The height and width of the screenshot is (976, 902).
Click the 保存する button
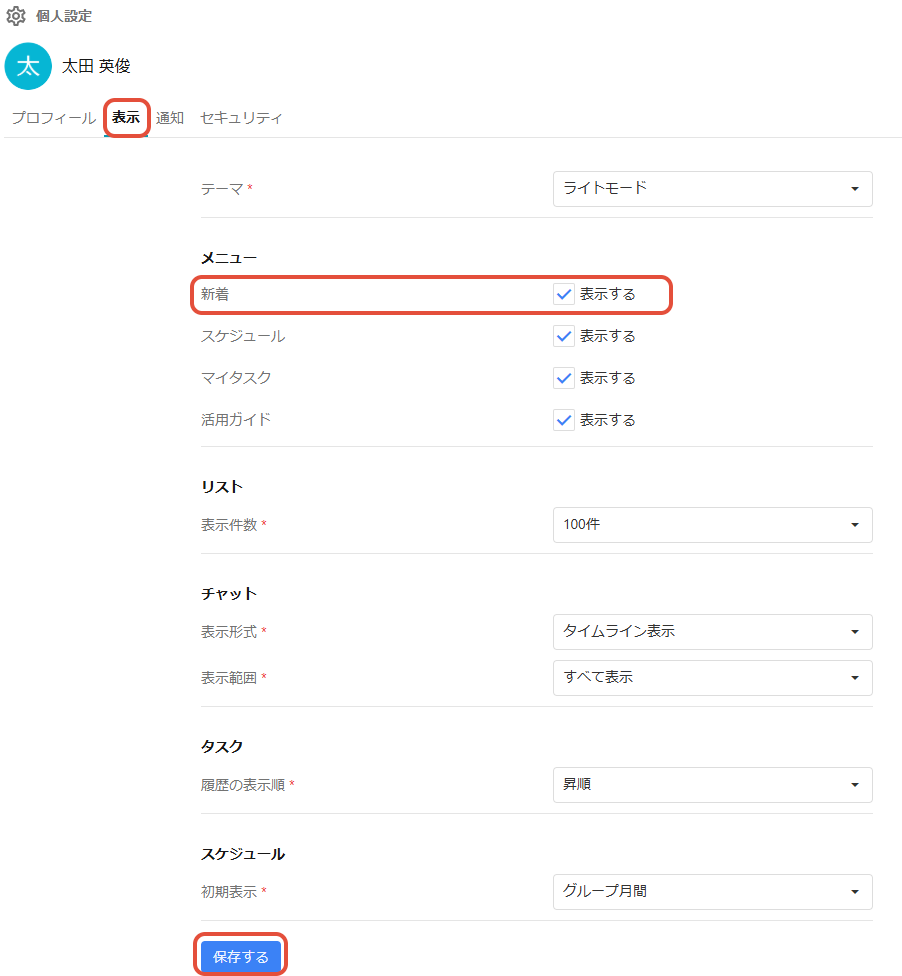[240, 956]
